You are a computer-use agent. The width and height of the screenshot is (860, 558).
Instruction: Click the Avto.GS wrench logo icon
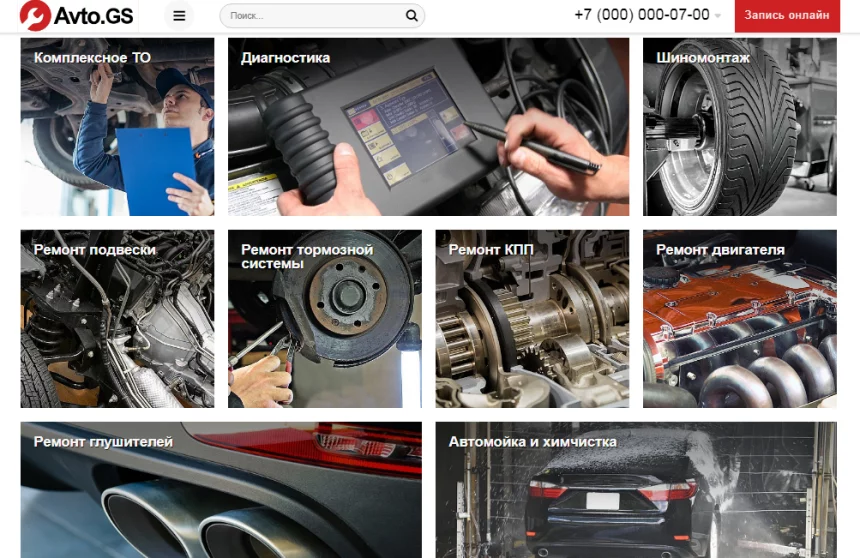click(35, 16)
